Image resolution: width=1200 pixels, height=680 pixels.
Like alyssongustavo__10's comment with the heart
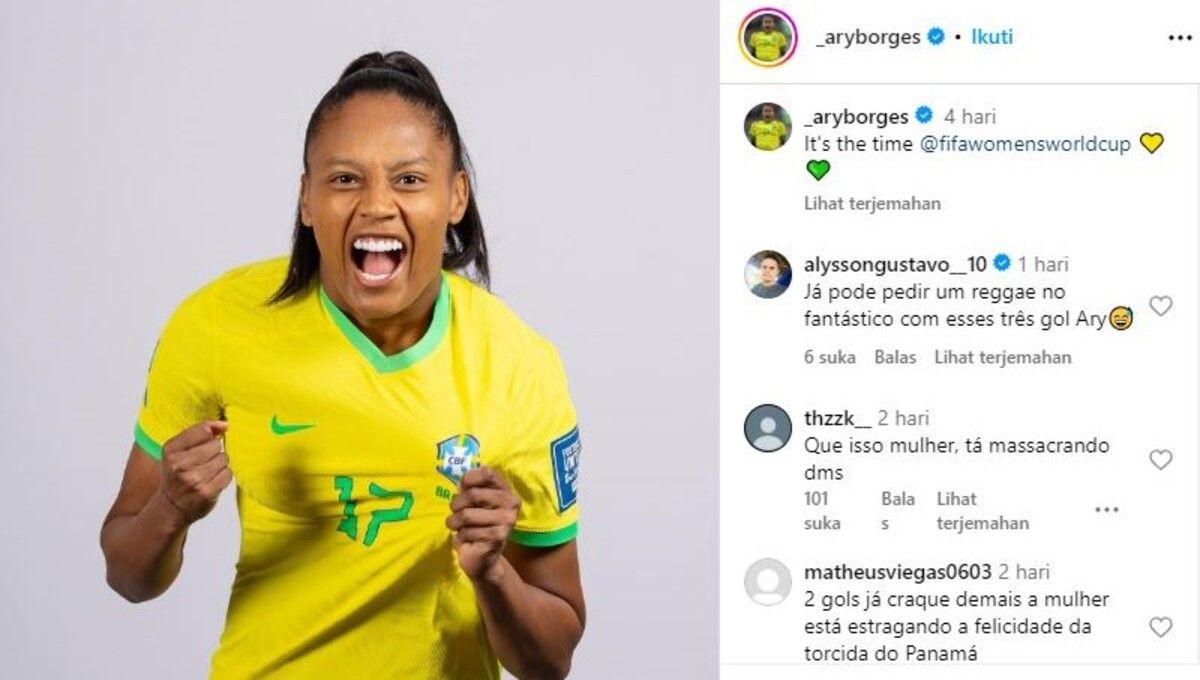click(x=1160, y=306)
